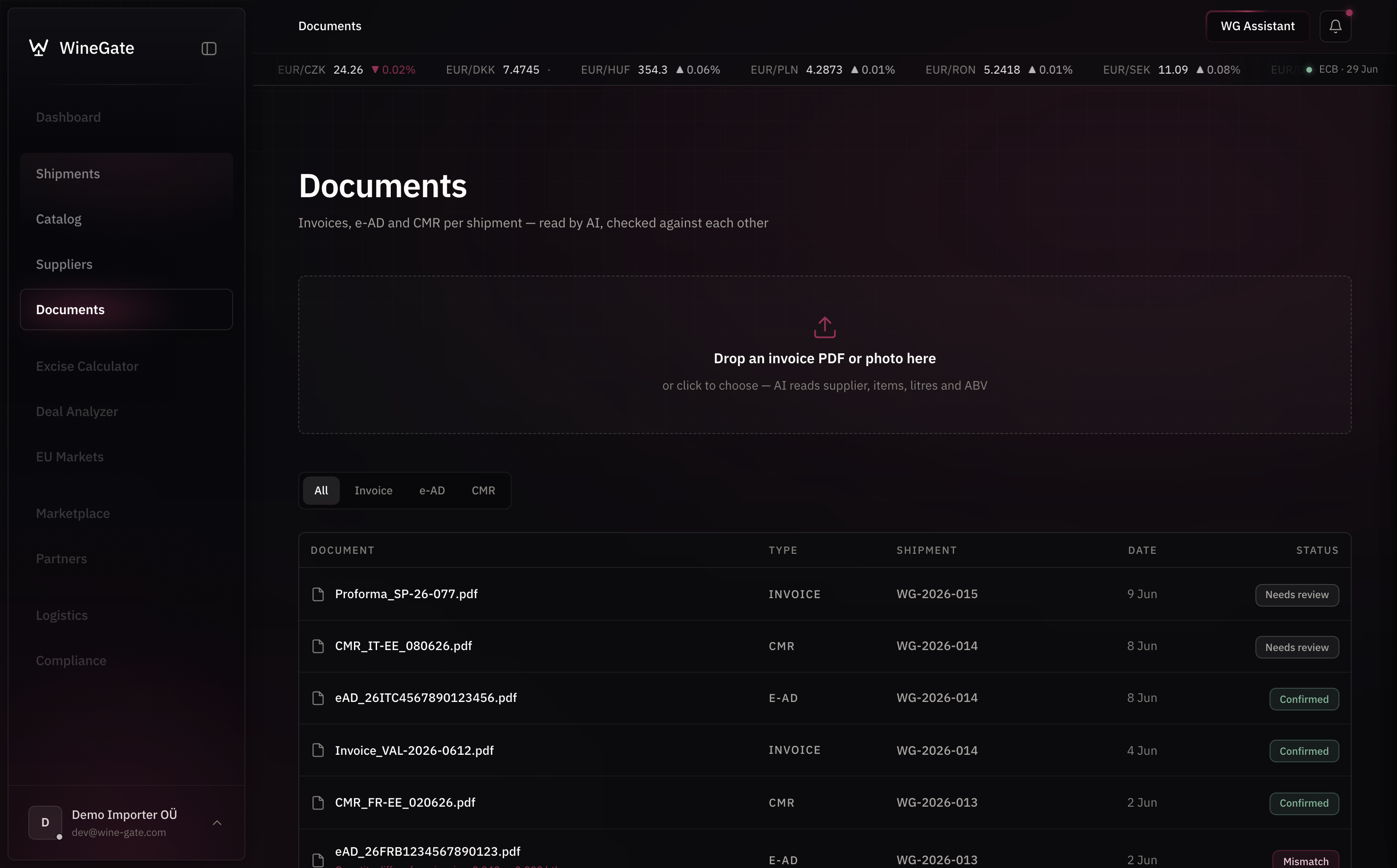Click shipment WG-2026-013 in CMR_FR-EE row
The height and width of the screenshot is (868, 1397).
(x=937, y=802)
